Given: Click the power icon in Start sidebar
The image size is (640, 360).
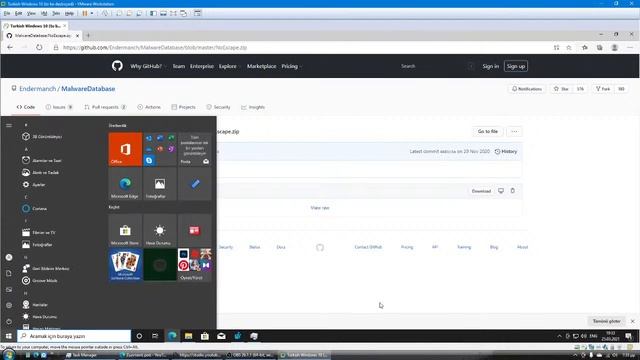Looking at the screenshot, I should point(9,321).
